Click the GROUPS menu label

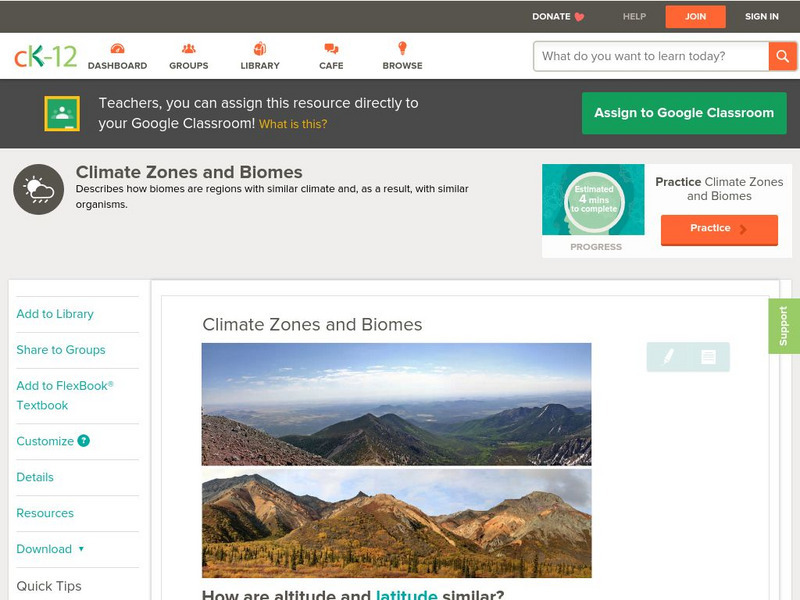click(189, 66)
